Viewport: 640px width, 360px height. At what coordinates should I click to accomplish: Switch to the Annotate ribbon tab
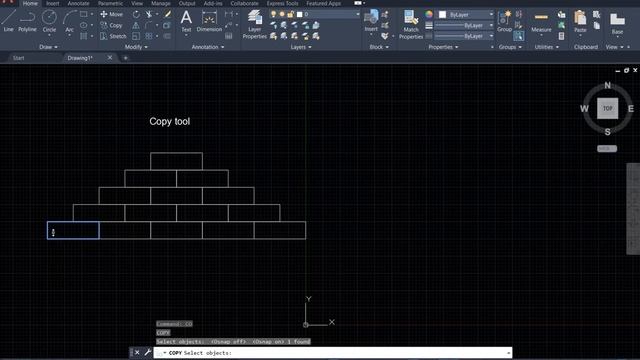click(78, 3)
